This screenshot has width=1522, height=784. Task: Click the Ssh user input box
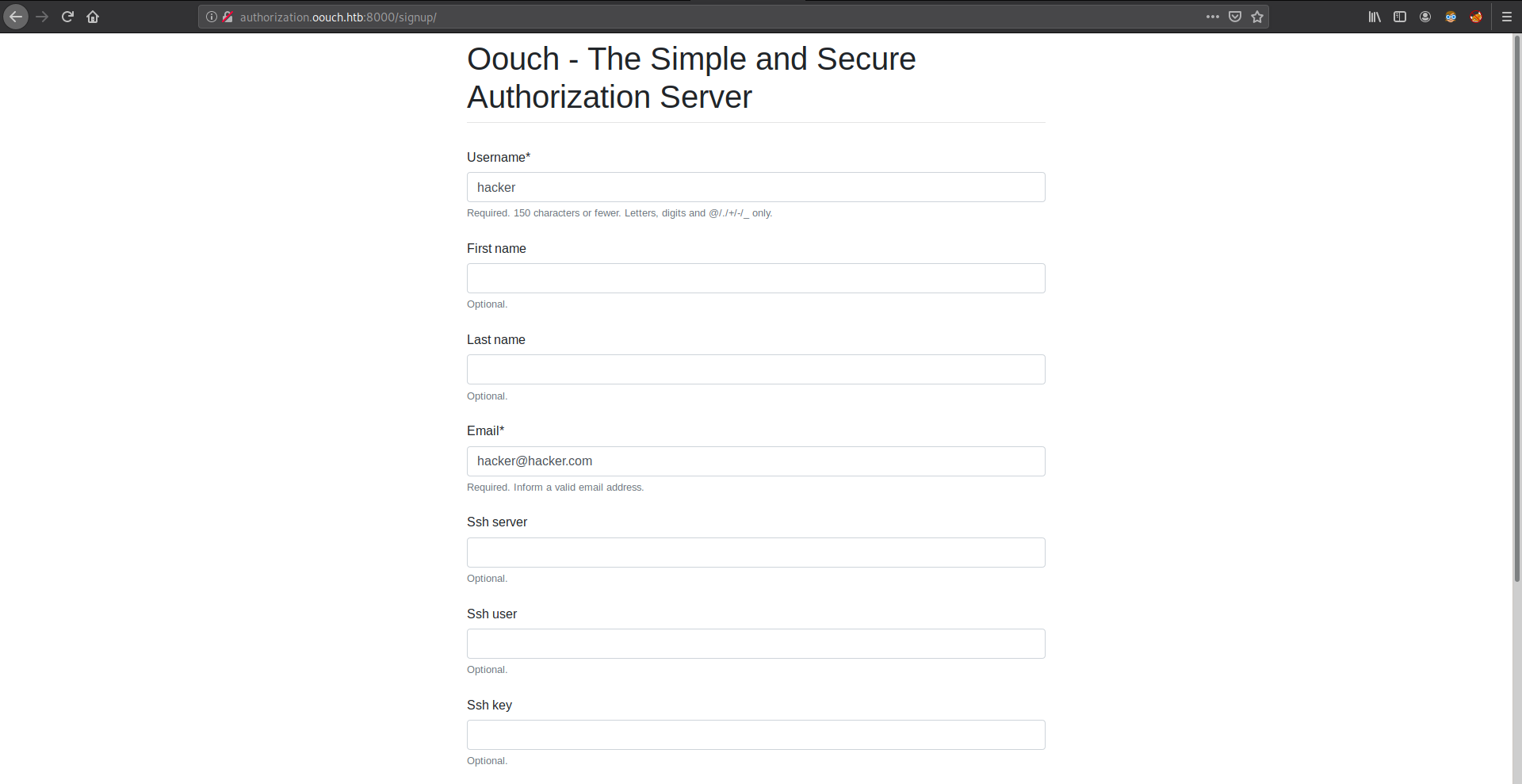[756, 644]
